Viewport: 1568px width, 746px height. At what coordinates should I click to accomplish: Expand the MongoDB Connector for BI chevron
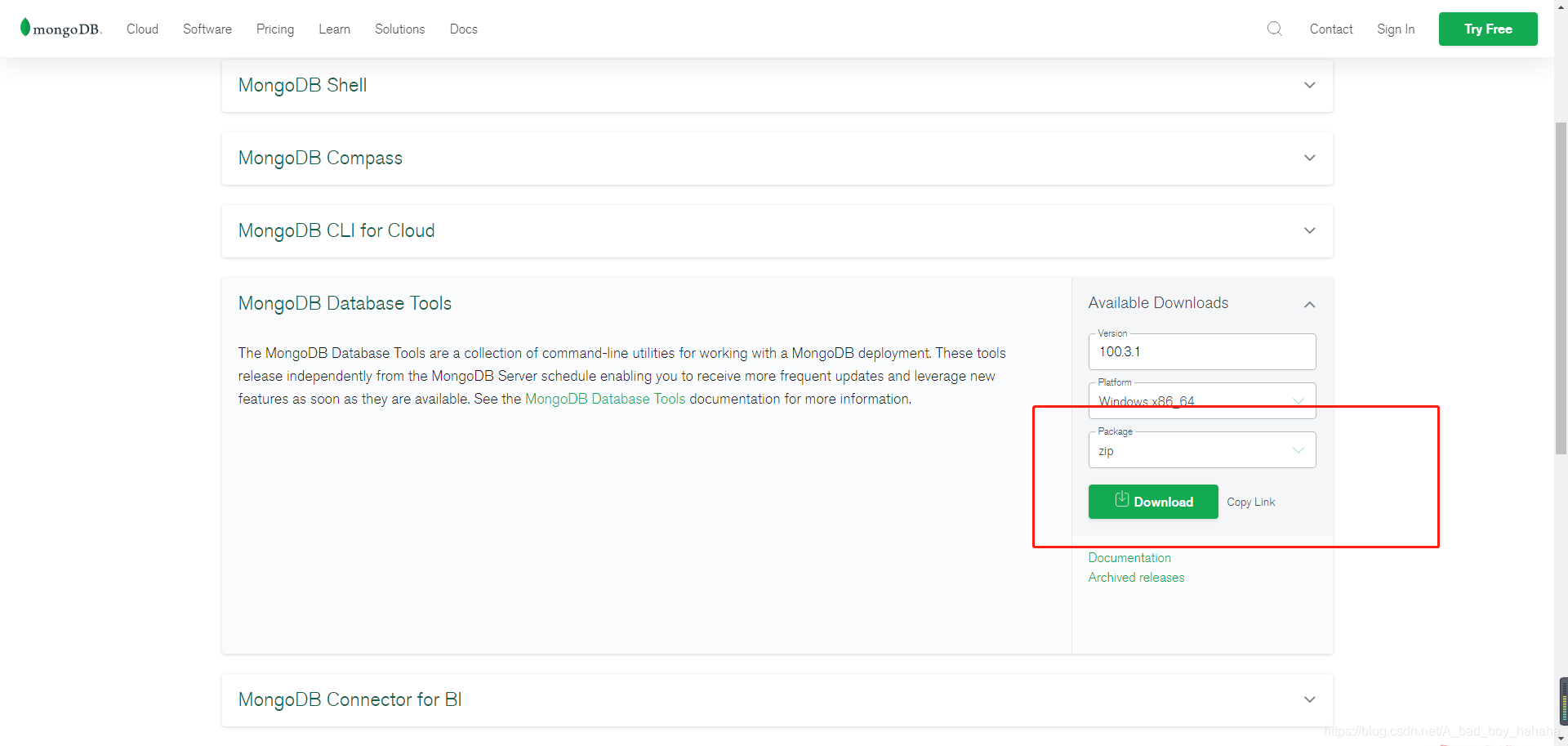point(1310,699)
